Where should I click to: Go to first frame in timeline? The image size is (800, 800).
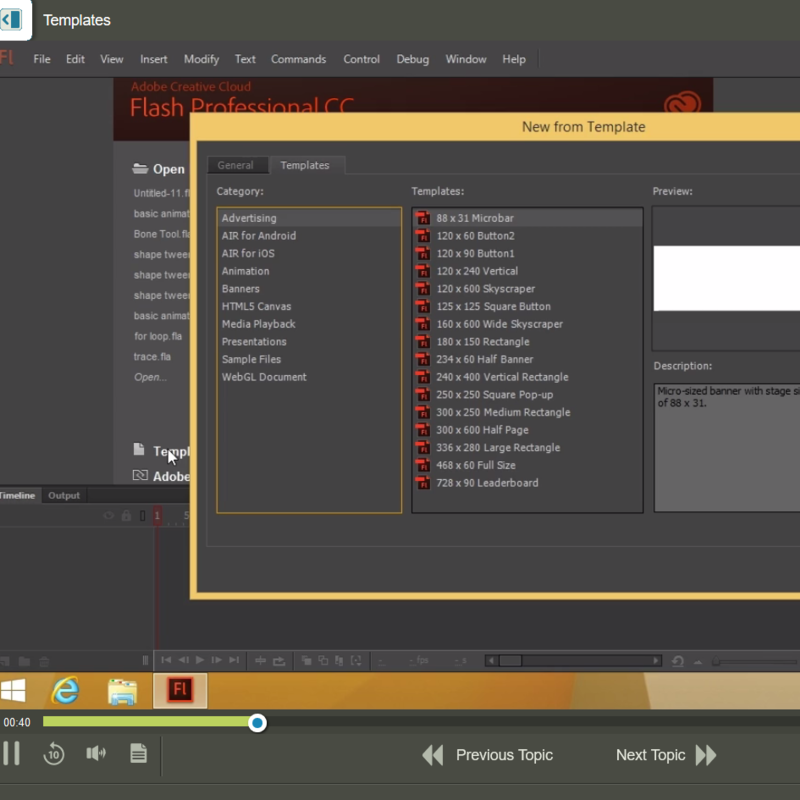pos(166,660)
